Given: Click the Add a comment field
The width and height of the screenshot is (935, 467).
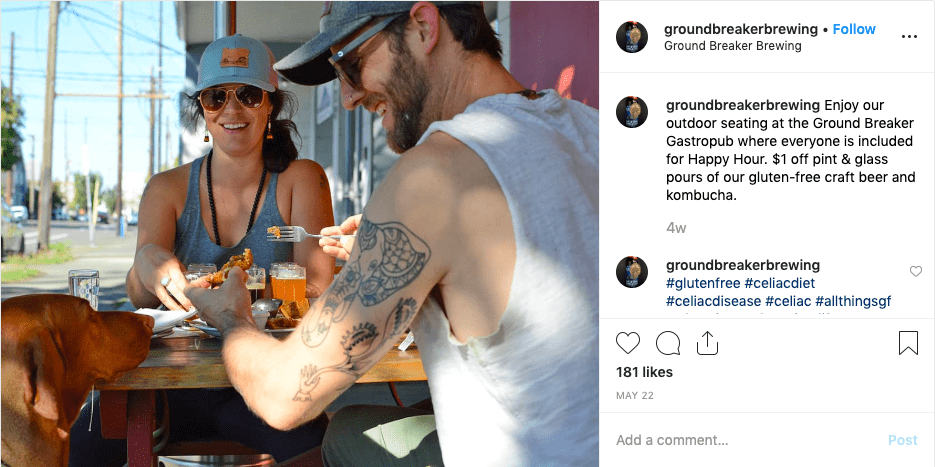Looking at the screenshot, I should (x=745, y=440).
